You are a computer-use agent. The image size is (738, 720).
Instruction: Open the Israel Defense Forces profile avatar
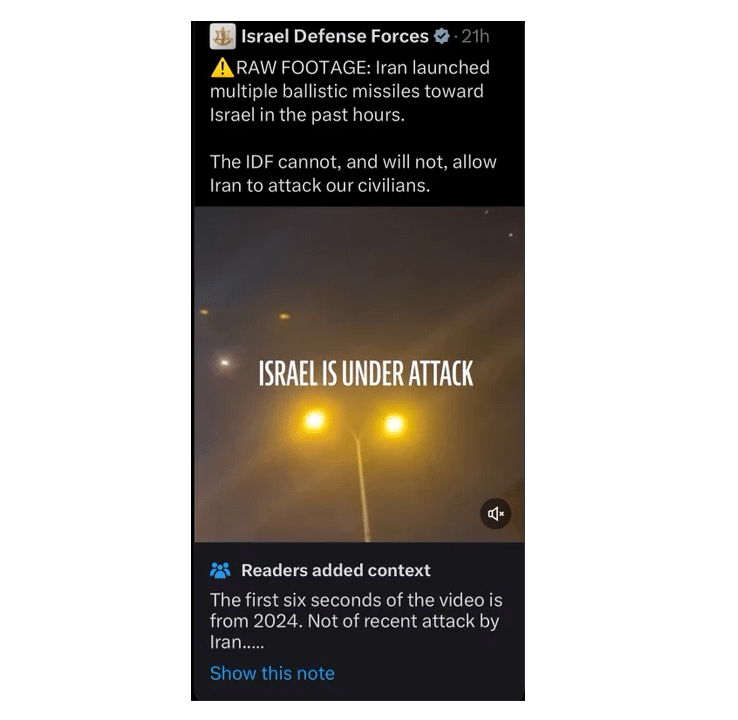tap(223, 36)
